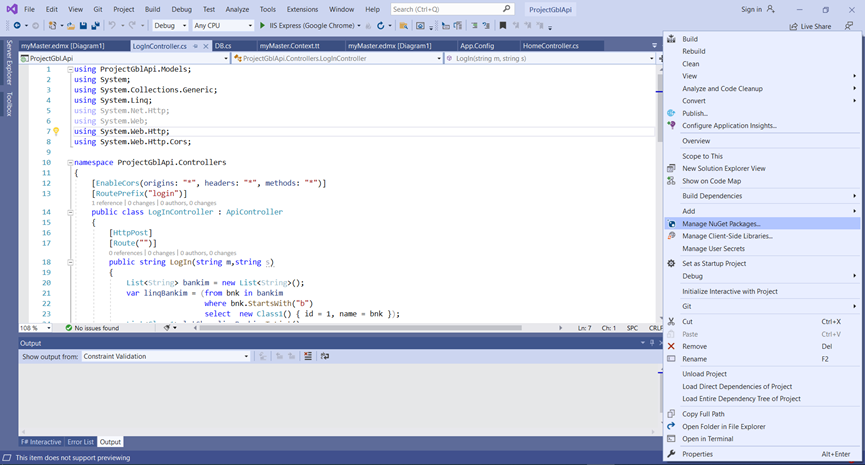Viewport: 865px width, 465px height.
Task: Click the Undo arrow icon in toolbar
Action: click(112, 25)
